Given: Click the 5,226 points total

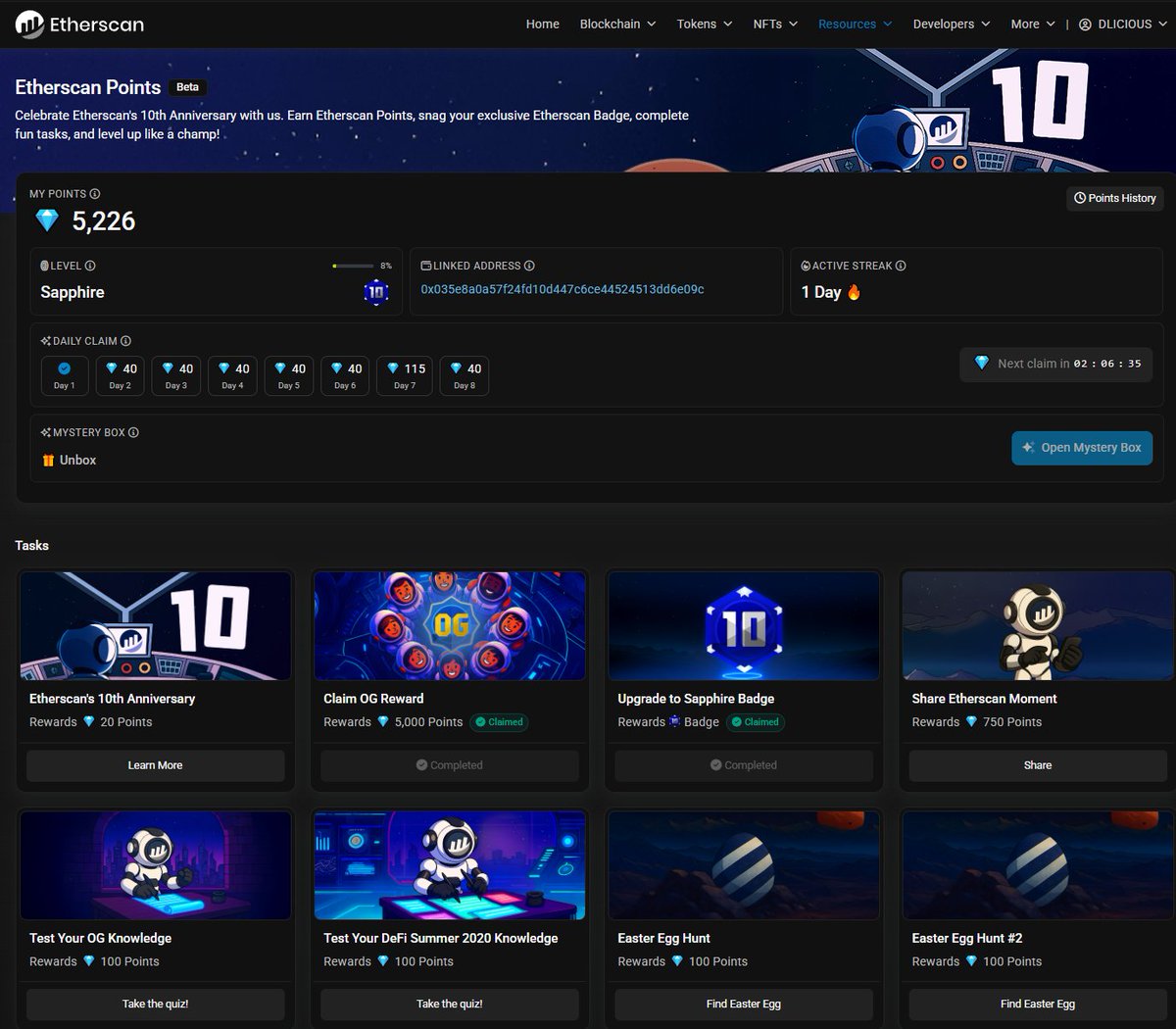Looking at the screenshot, I should pos(104,221).
